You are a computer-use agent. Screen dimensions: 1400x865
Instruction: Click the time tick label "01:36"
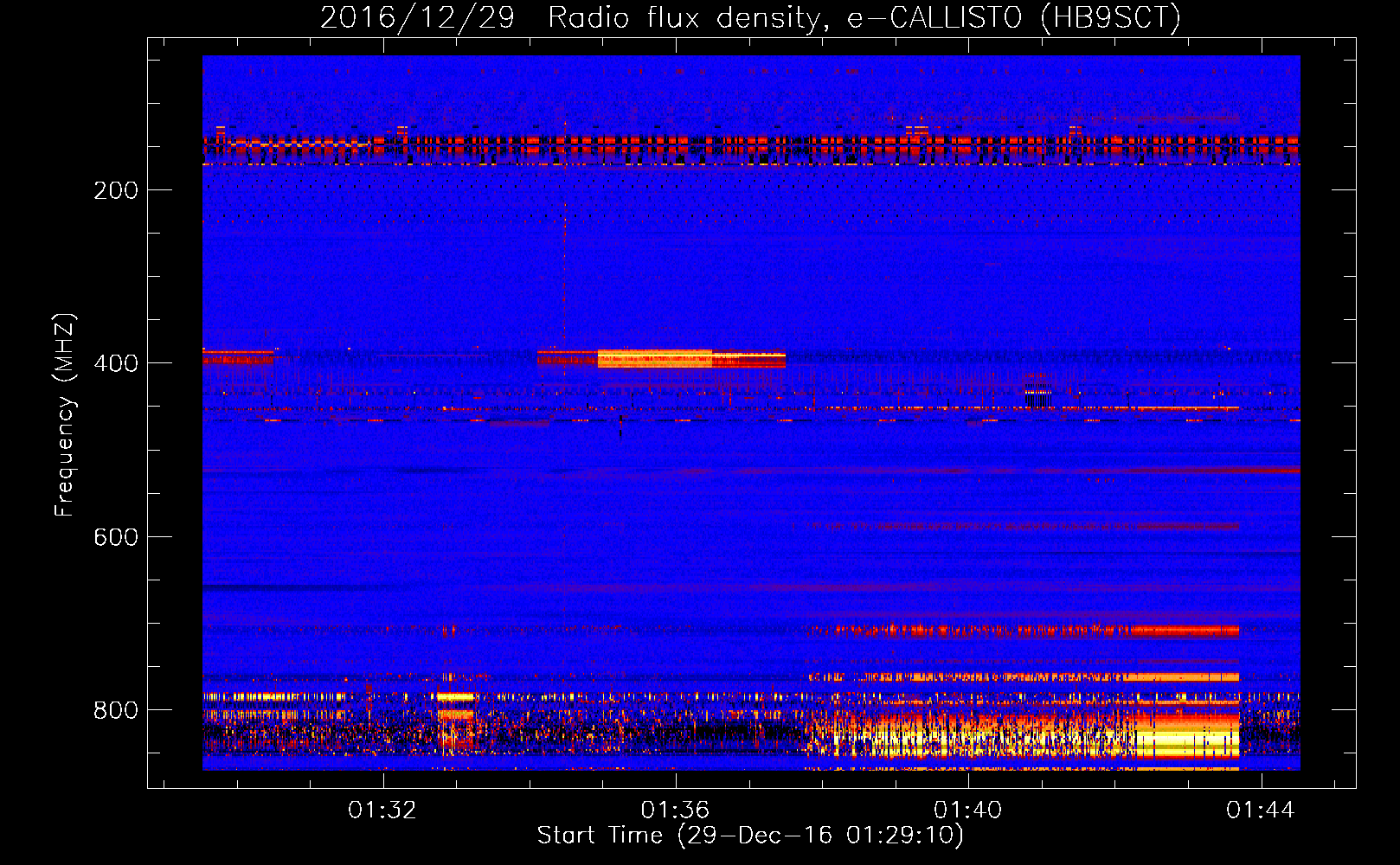click(x=675, y=811)
